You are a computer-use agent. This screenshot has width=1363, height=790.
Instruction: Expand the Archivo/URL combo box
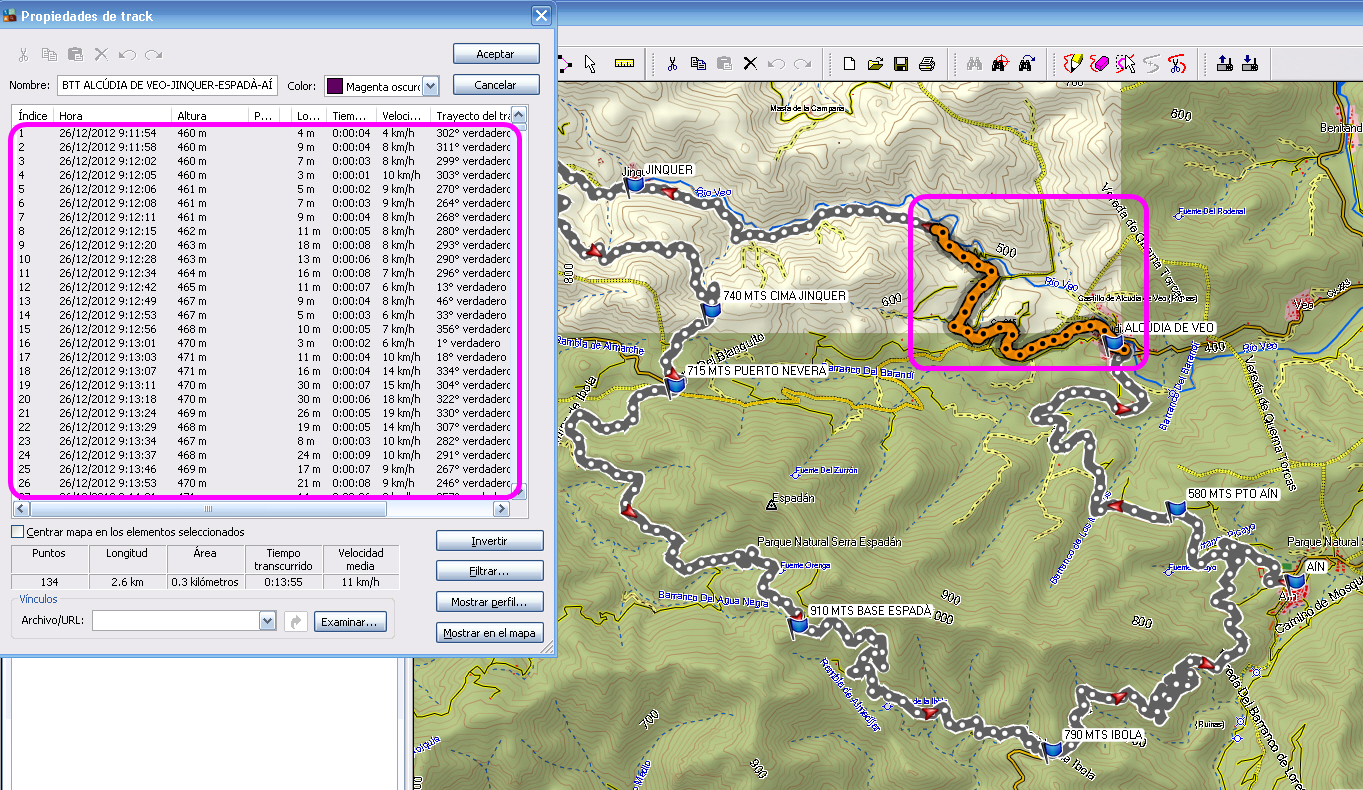(x=266, y=621)
